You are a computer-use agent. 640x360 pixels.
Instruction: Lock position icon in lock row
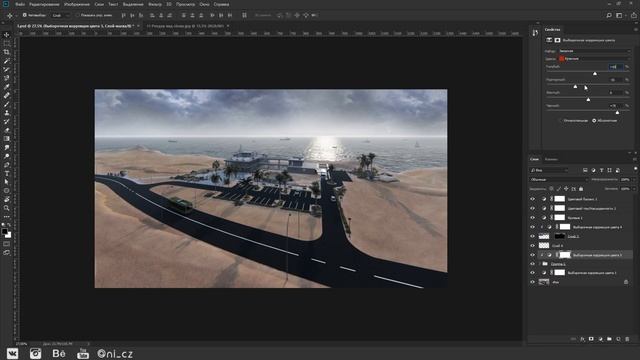click(x=566, y=189)
